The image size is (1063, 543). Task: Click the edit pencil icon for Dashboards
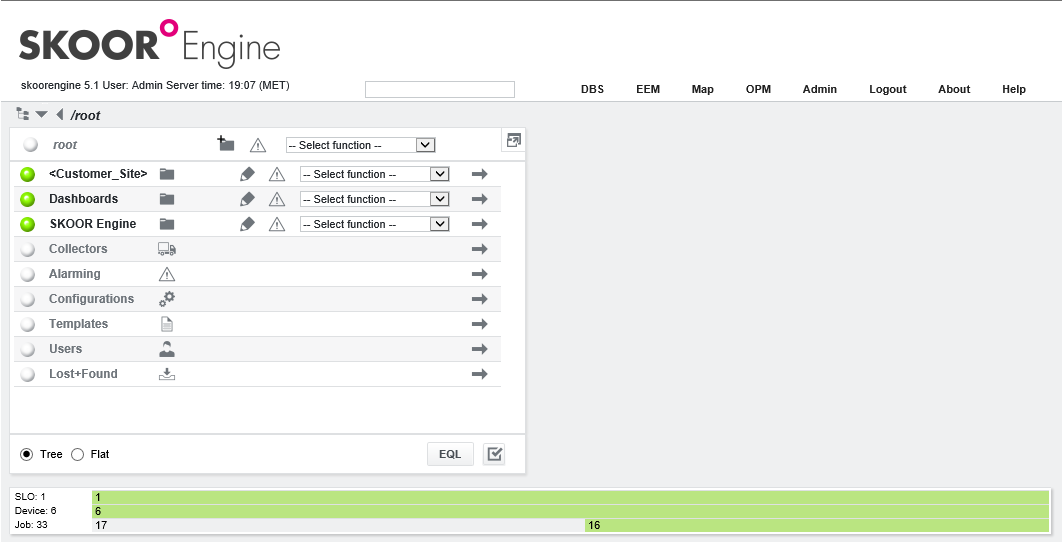pyautogui.click(x=248, y=199)
